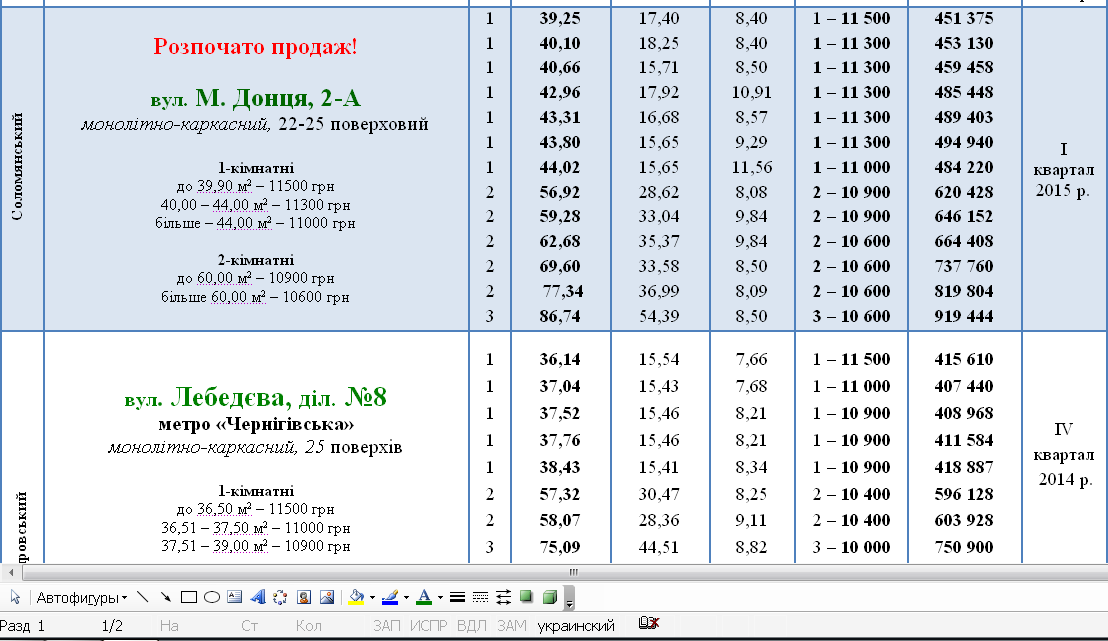Open font color dropdown arrow

click(440, 598)
